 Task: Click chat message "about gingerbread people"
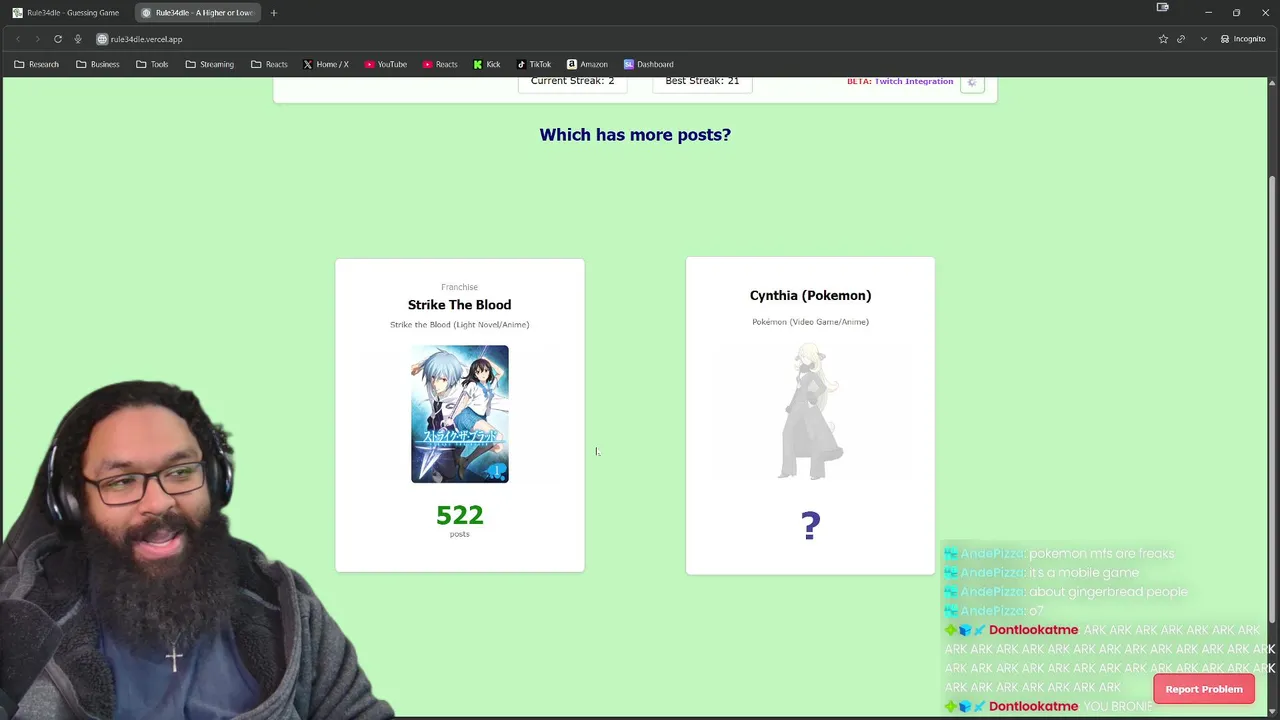[1109, 592]
